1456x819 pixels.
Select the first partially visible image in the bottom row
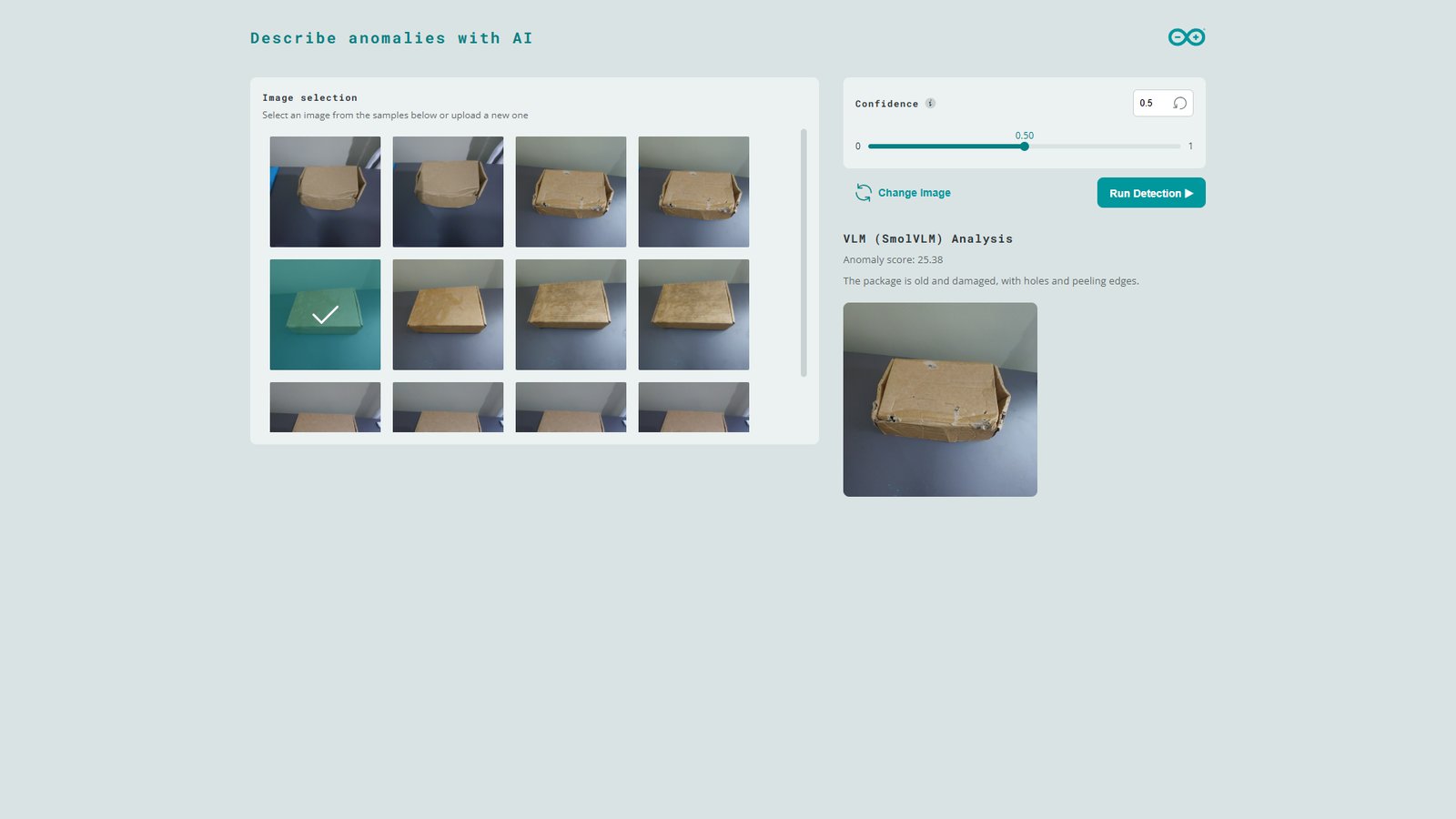(325, 407)
